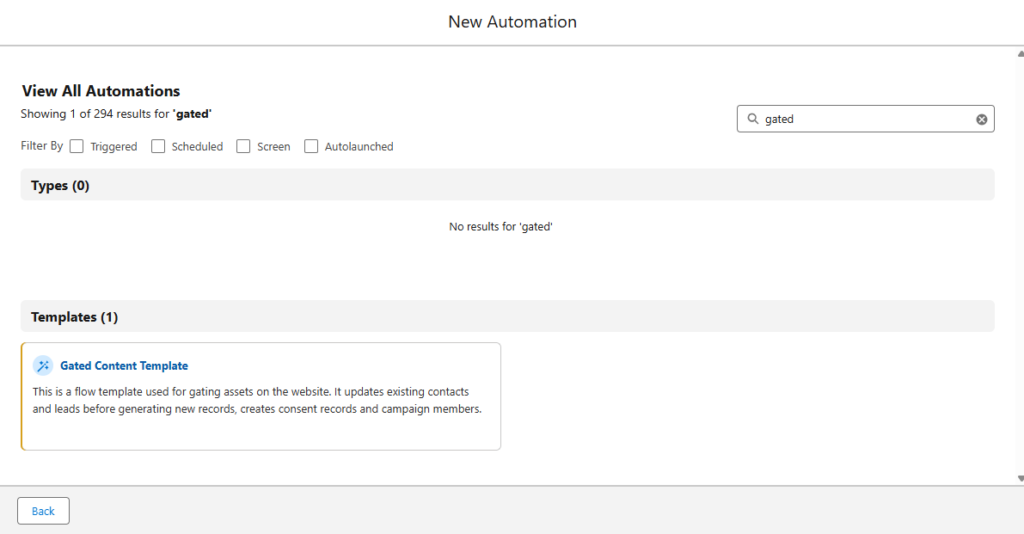This screenshot has width=1024, height=534.
Task: Click the View All Automations heading
Action: tap(101, 91)
